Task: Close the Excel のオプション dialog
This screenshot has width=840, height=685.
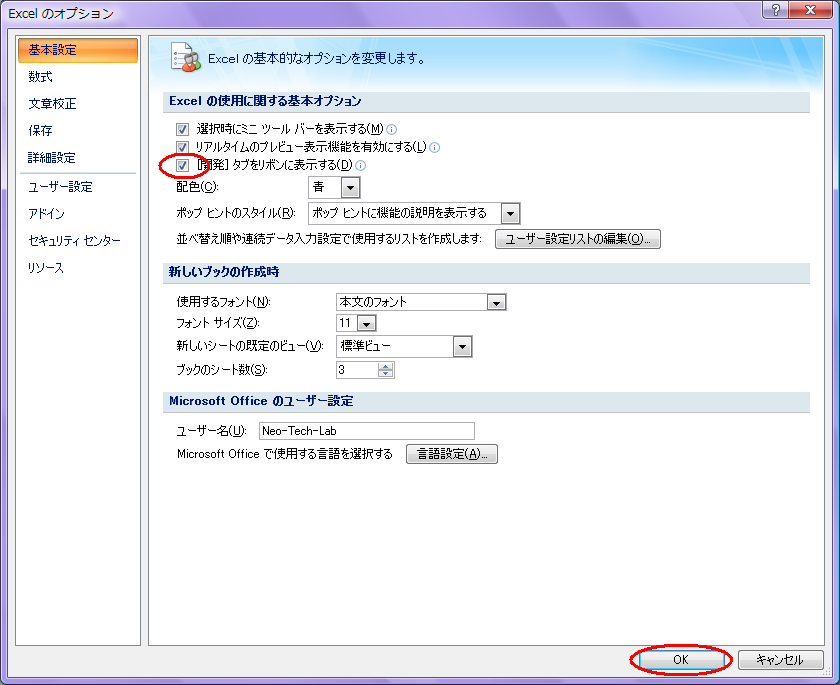Action: tap(811, 9)
